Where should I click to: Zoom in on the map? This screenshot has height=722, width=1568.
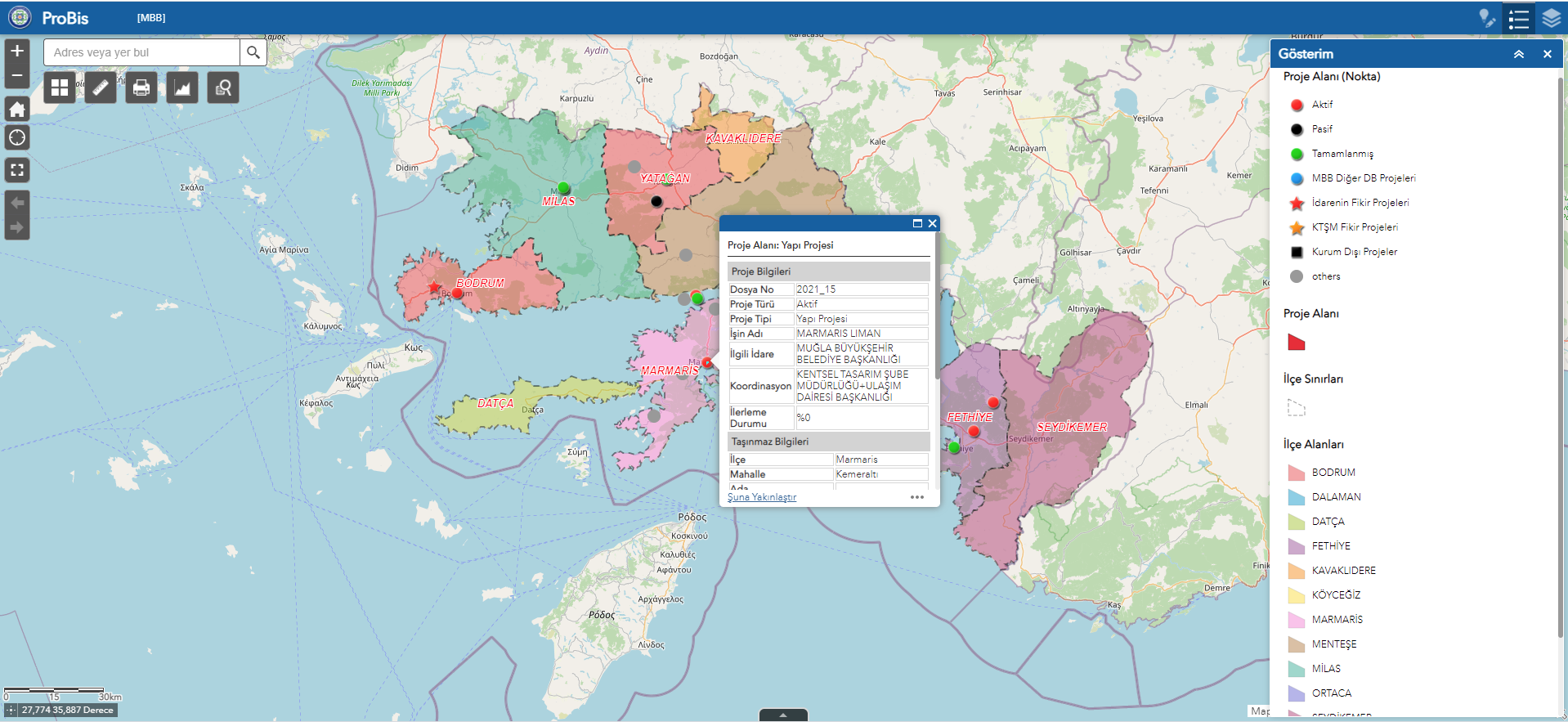pos(17,51)
